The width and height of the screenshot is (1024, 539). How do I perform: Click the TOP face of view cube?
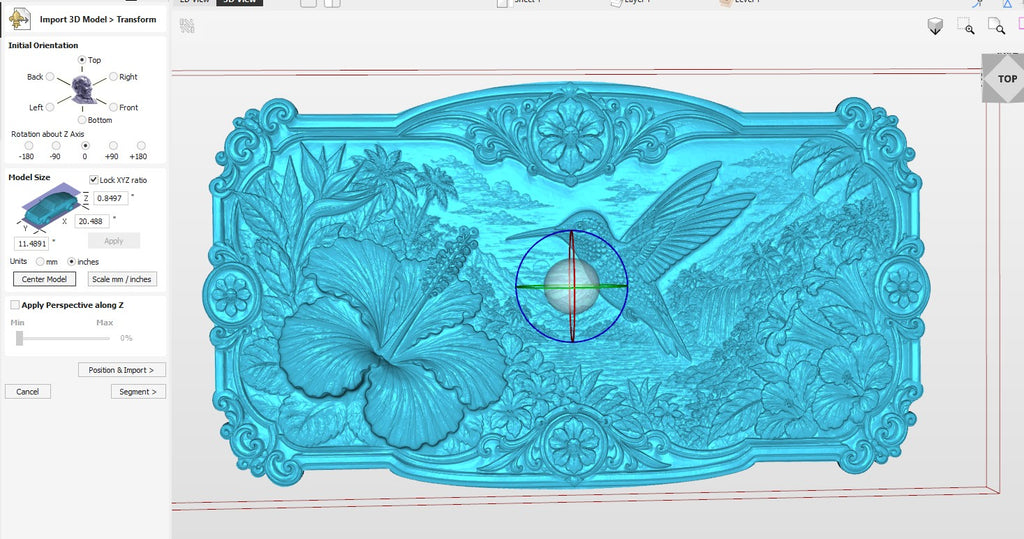click(1006, 78)
